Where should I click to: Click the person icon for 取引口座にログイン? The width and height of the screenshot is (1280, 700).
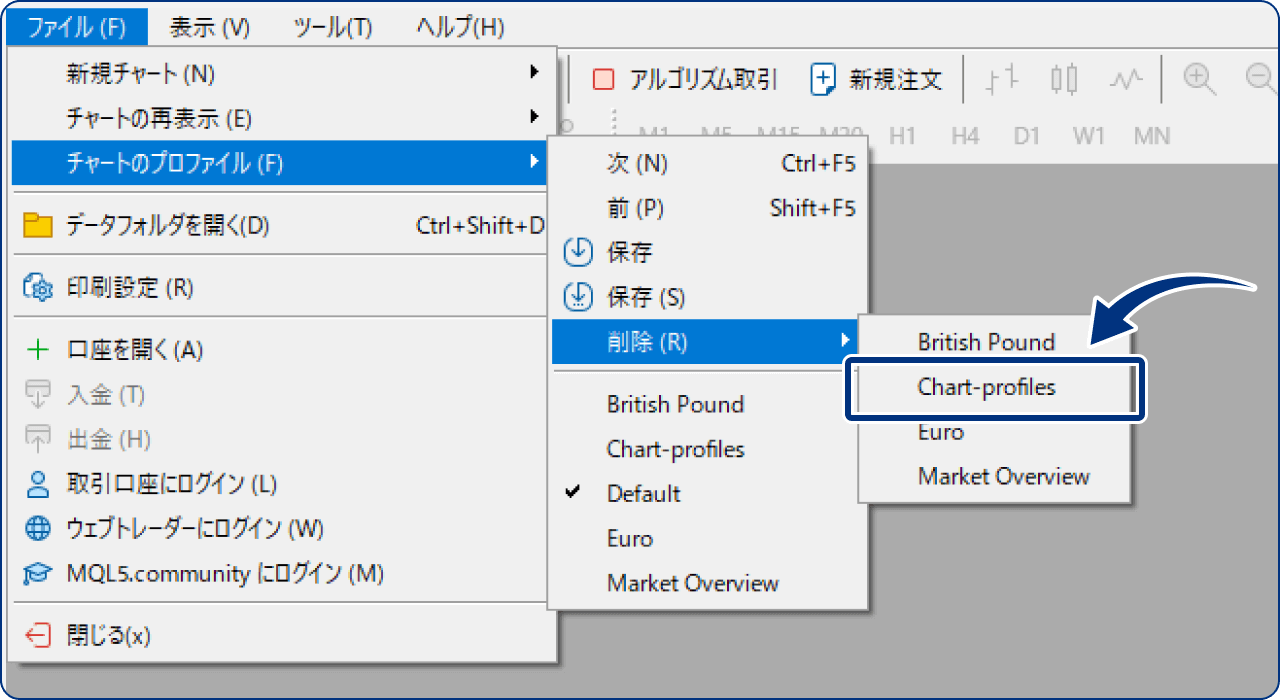click(x=38, y=484)
